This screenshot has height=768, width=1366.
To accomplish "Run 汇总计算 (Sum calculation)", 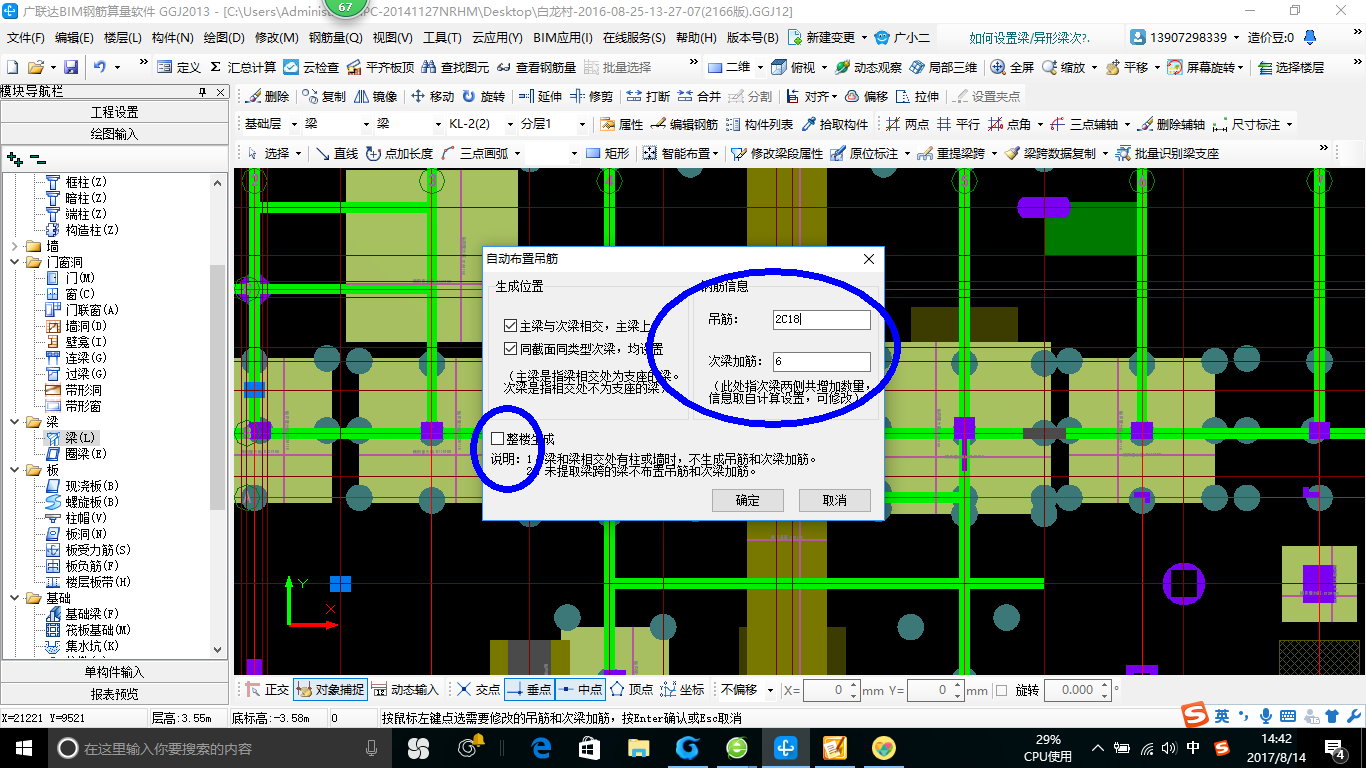I will pos(243,67).
